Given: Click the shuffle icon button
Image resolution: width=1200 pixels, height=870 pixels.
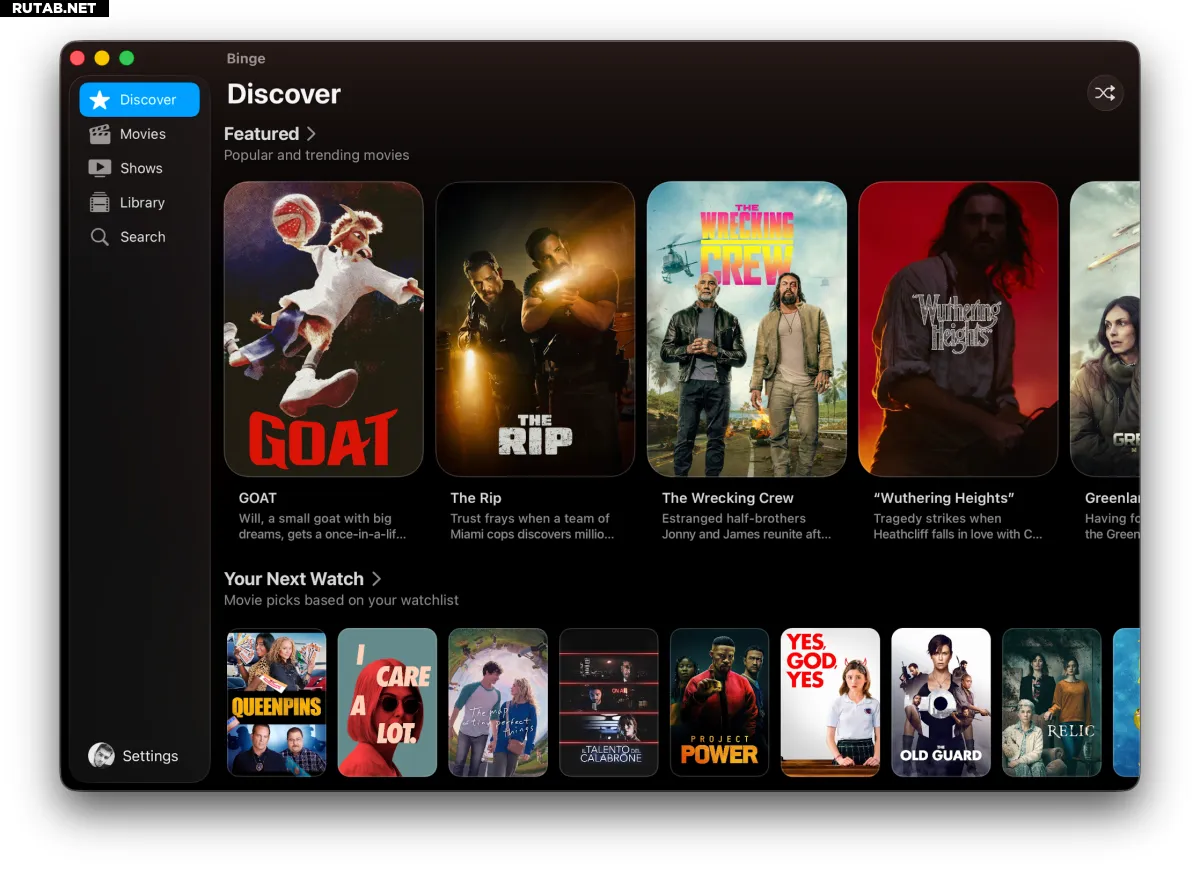Looking at the screenshot, I should click(x=1105, y=94).
